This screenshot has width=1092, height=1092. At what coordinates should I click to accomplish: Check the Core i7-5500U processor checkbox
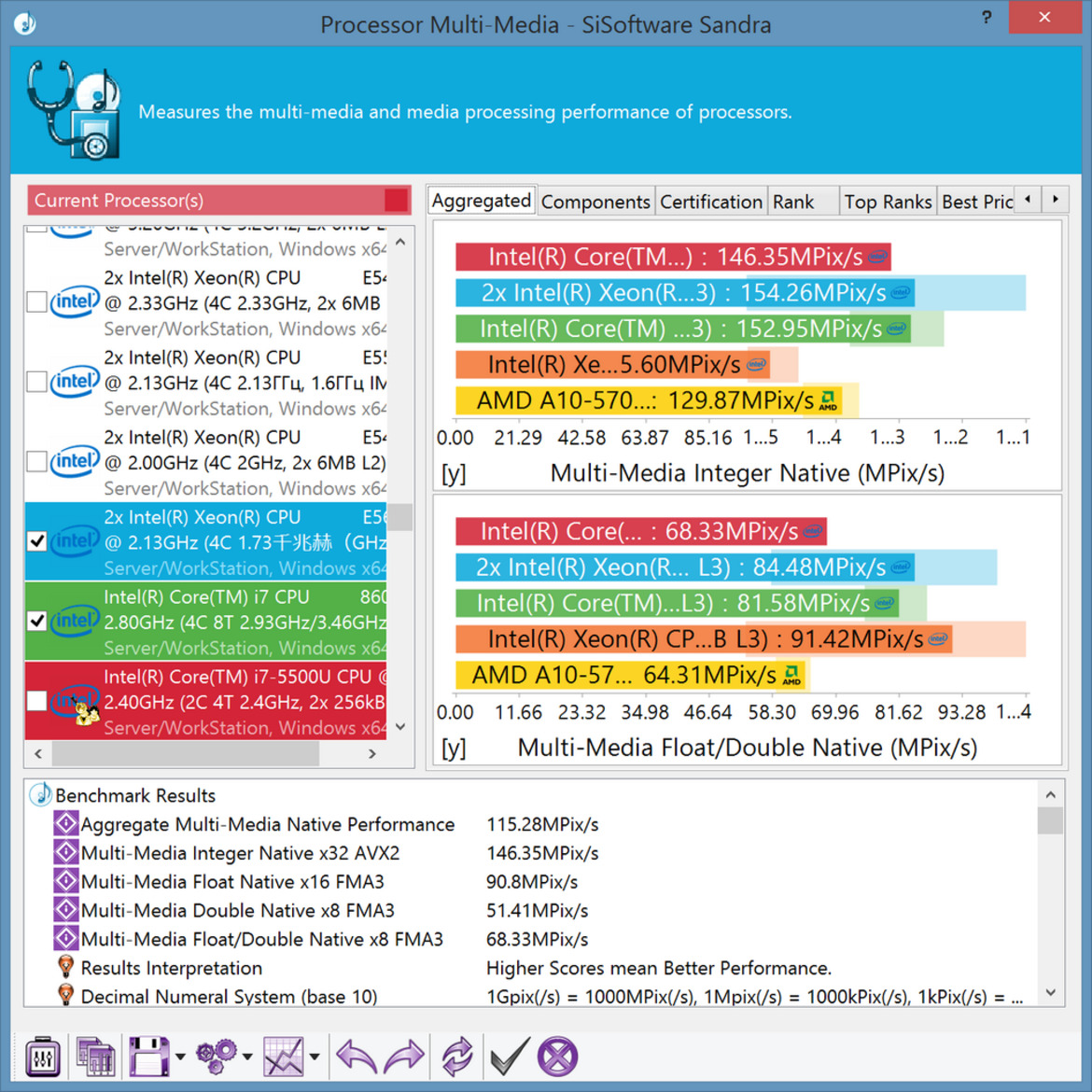coord(37,701)
